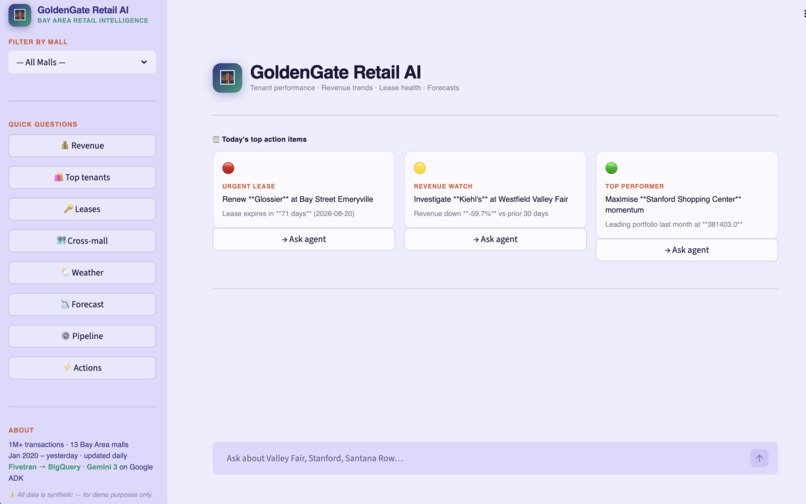The height and width of the screenshot is (504, 806).
Task: Click "Maximise **Stanford Shopping Center** momentum" text
Action: pos(673,205)
